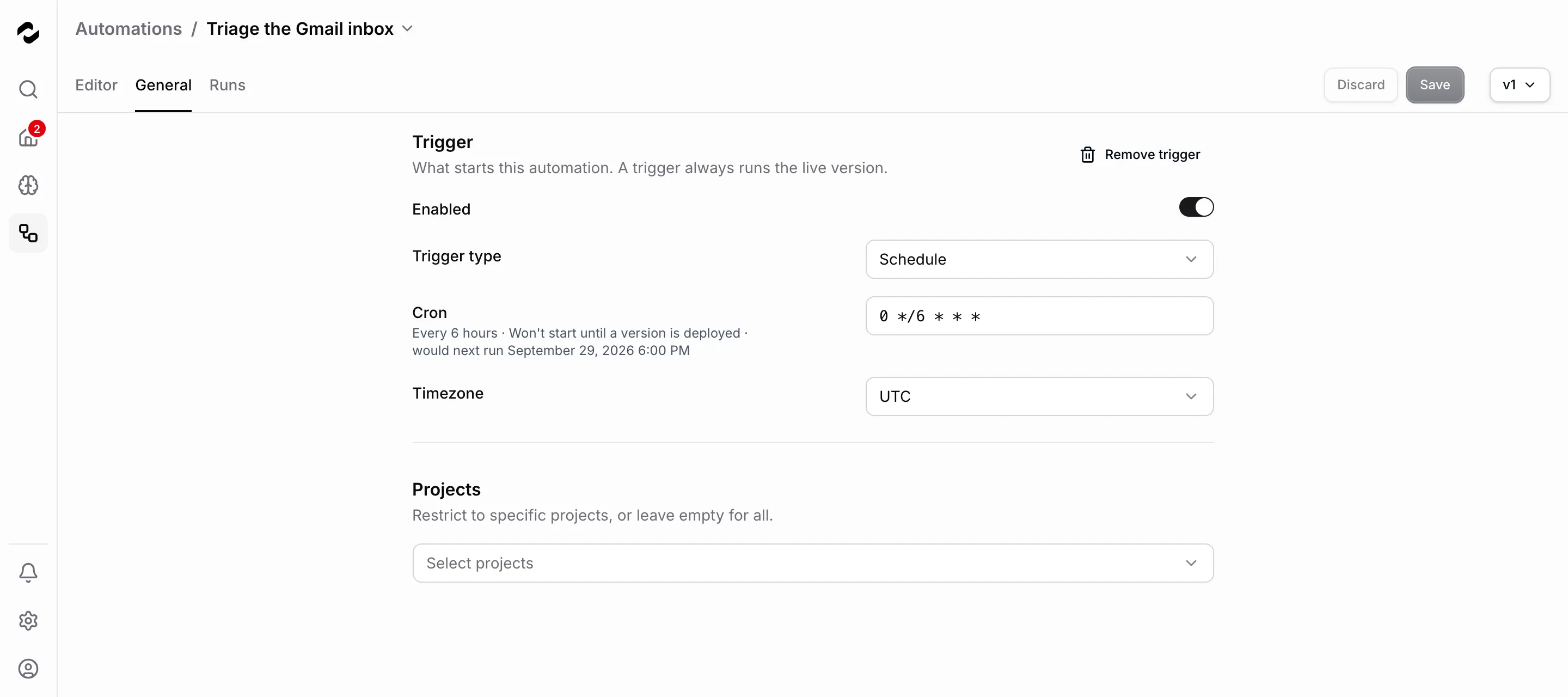Select the automations workflow icon
The width and height of the screenshot is (1568, 697).
(x=28, y=233)
